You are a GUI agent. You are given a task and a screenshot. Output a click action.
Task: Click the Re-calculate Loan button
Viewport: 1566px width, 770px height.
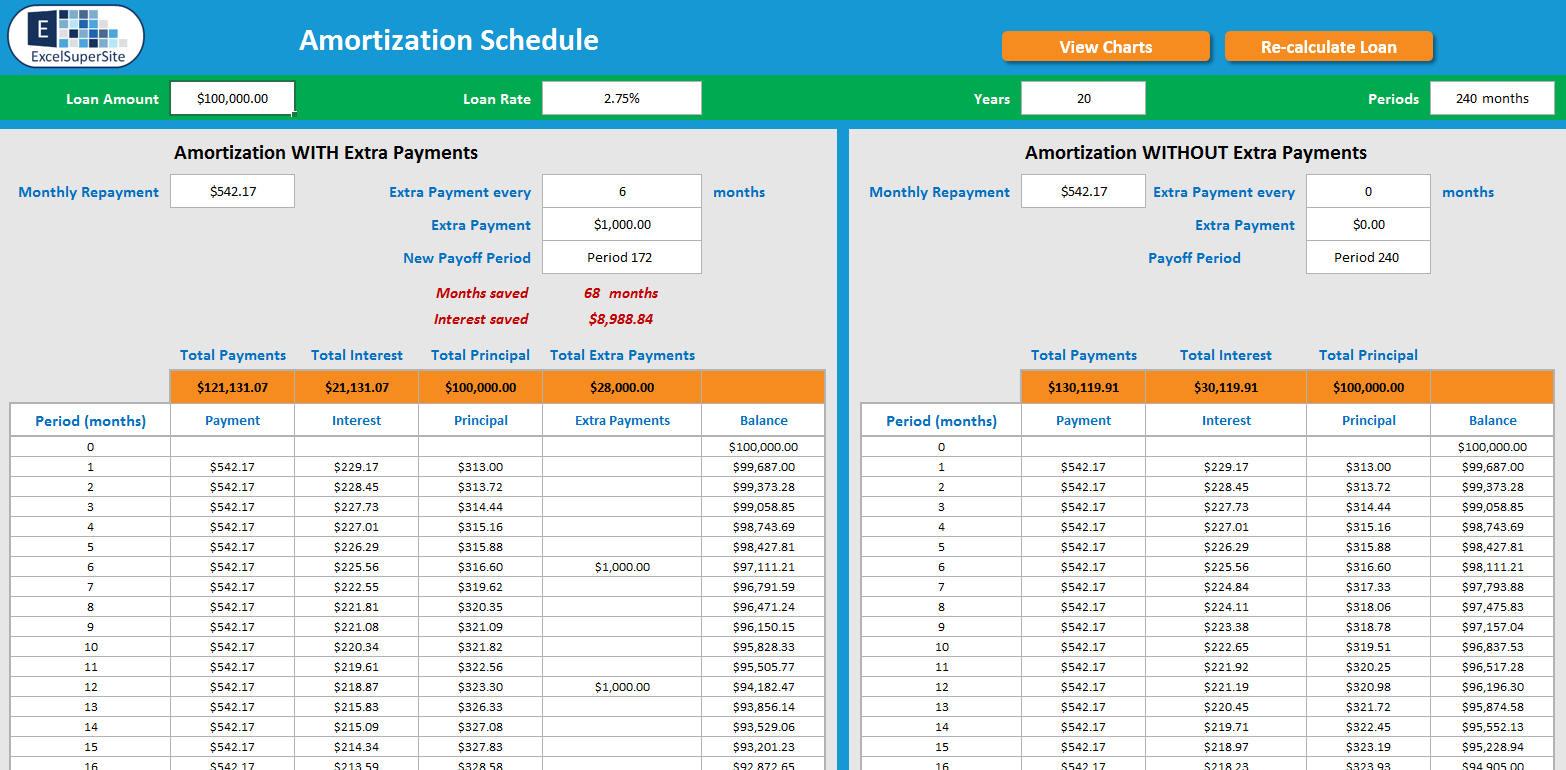[1328, 47]
